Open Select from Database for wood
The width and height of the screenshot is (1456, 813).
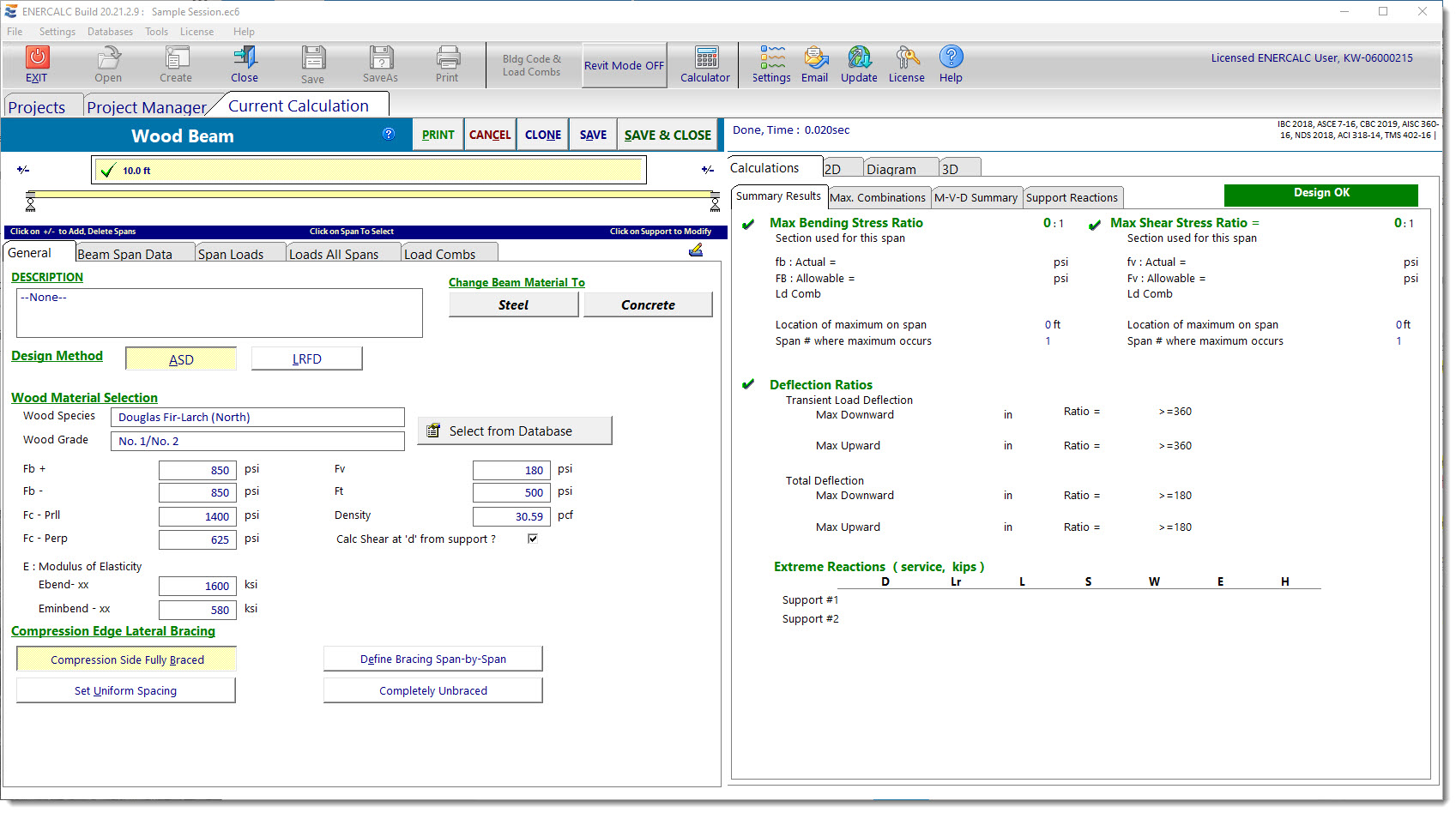tap(514, 431)
